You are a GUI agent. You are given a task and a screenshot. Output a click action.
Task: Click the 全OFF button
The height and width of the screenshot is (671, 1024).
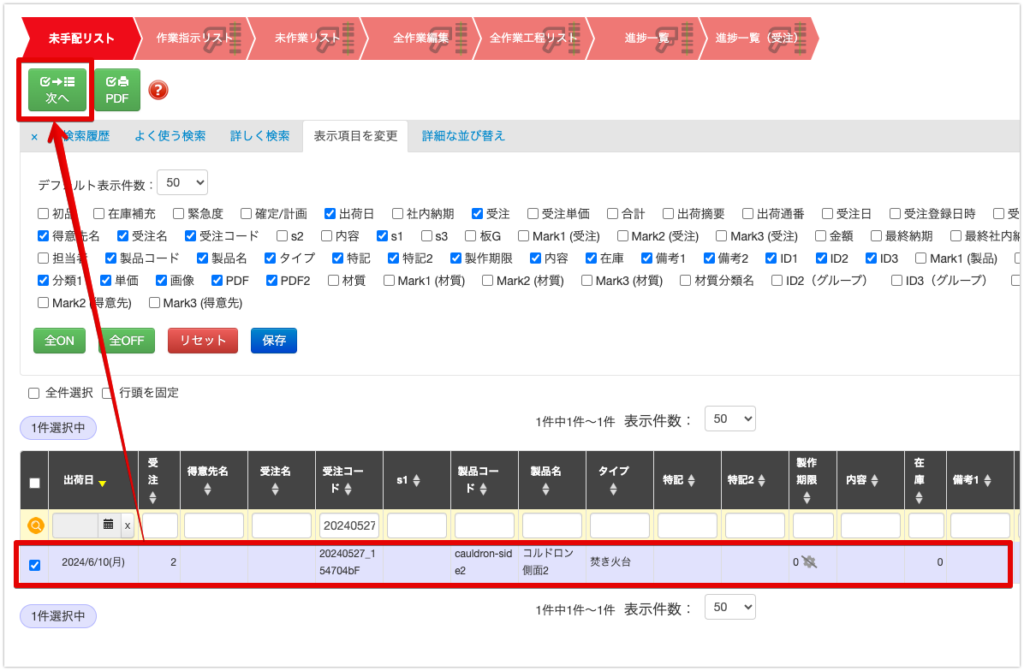[127, 340]
